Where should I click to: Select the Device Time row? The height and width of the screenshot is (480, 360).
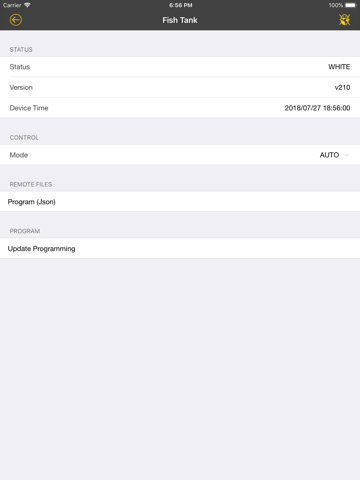pyautogui.click(x=180, y=108)
